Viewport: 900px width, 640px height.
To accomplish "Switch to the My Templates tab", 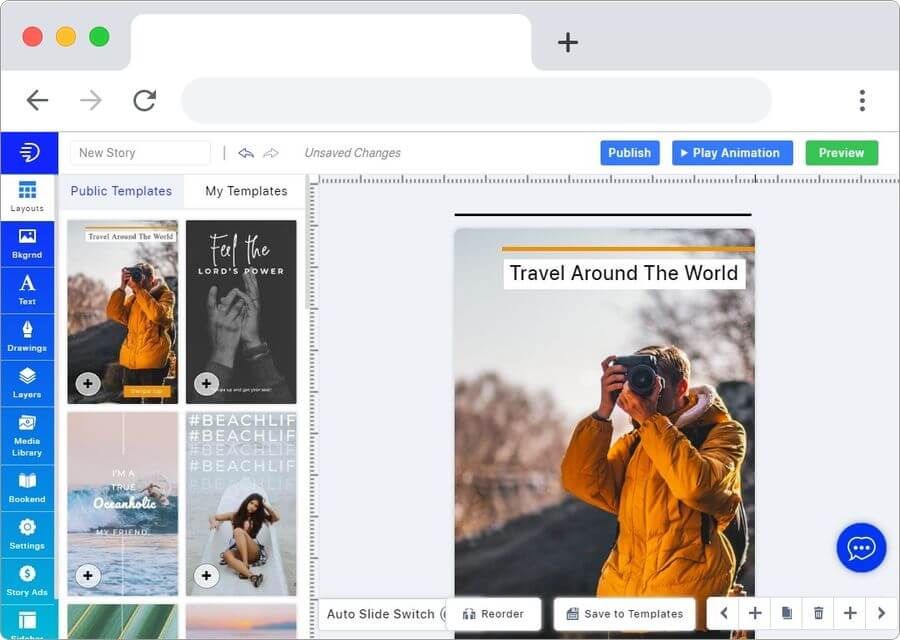I will (246, 191).
